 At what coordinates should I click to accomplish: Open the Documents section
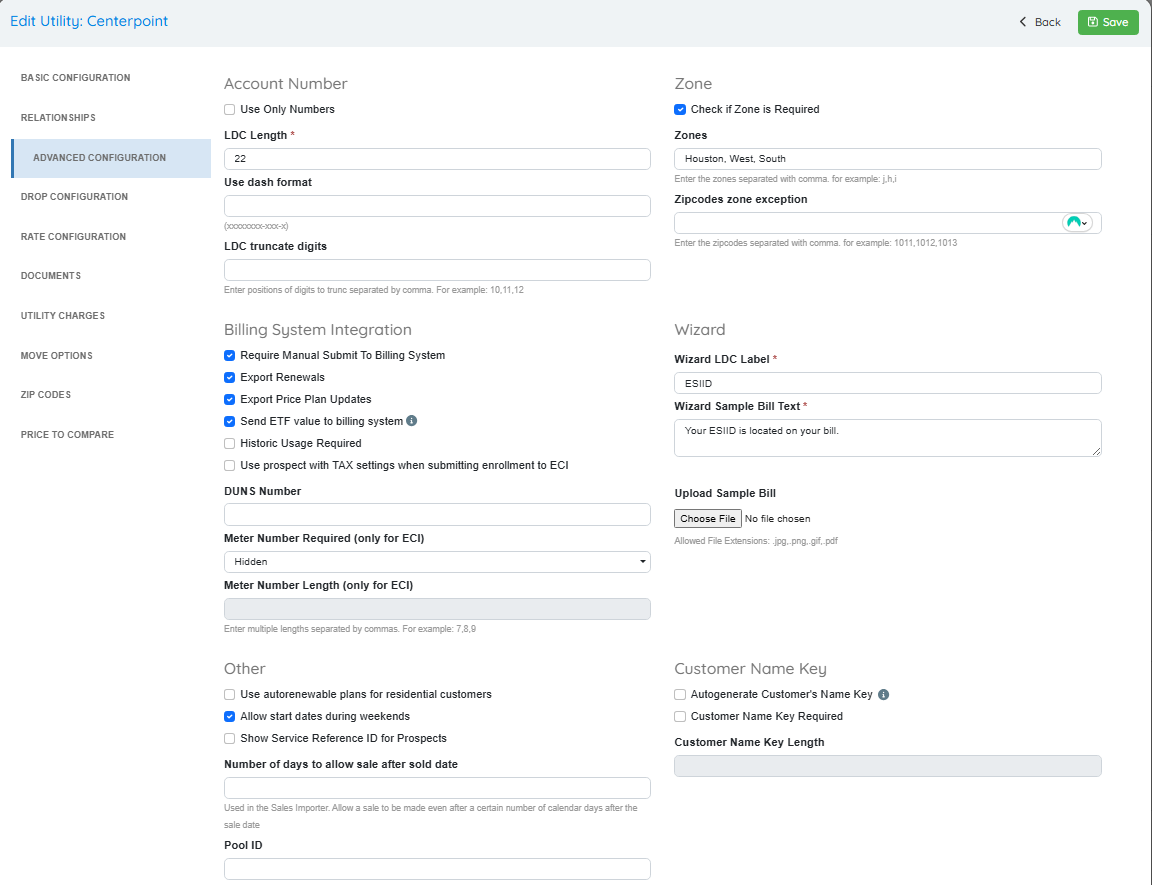pos(51,276)
